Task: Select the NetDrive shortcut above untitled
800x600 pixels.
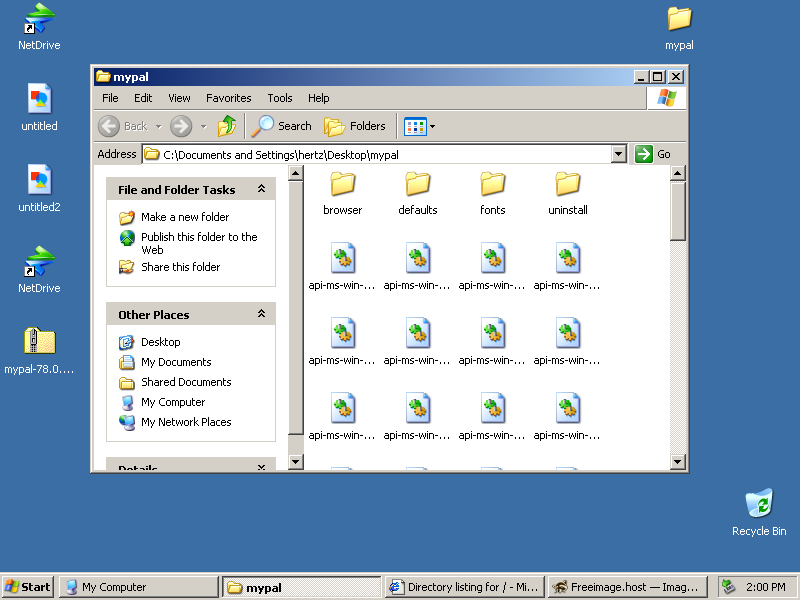Action: click(x=39, y=27)
